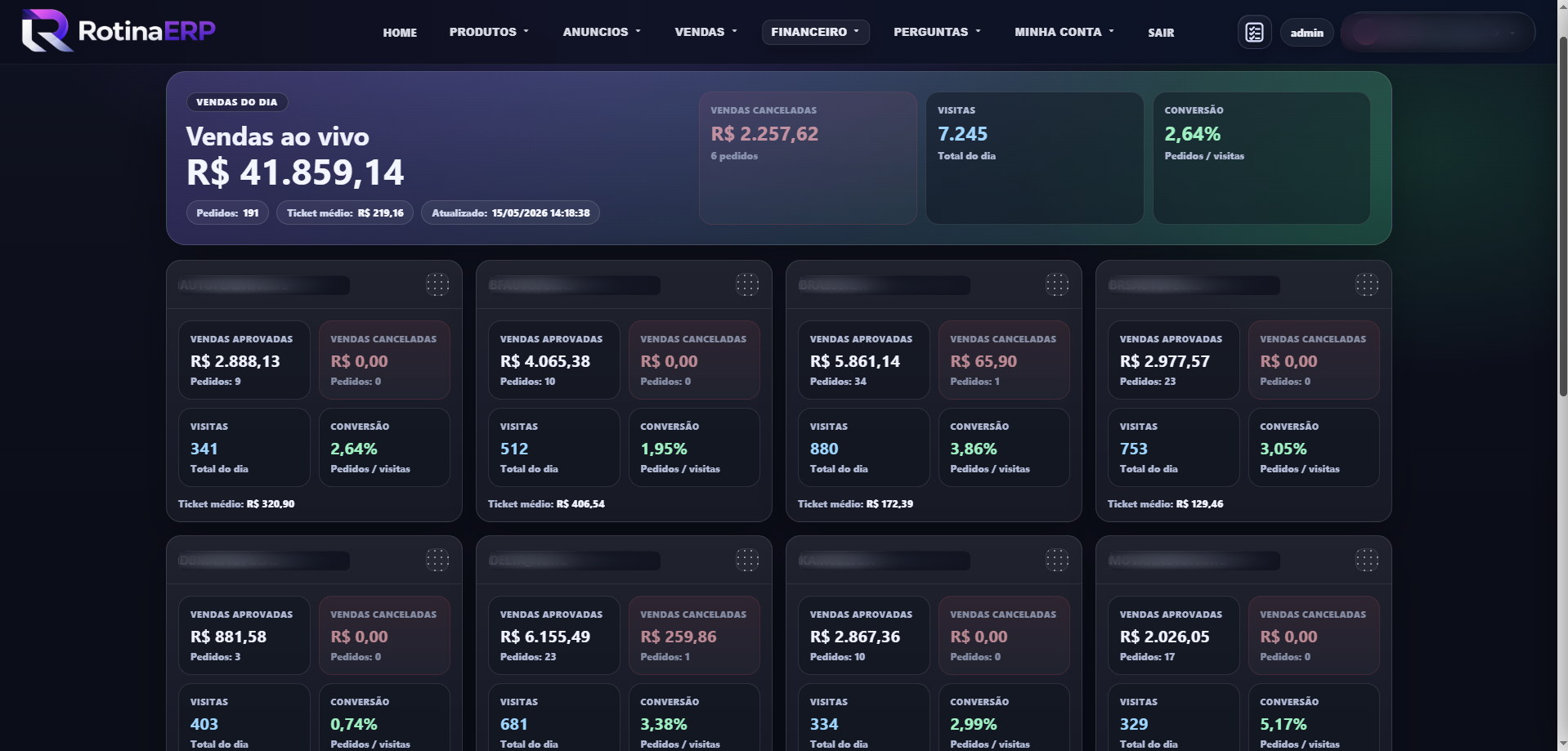Click grid handle on the R$ 2.867,36 card
Image resolution: width=1568 pixels, height=751 pixels.
coord(1057,560)
